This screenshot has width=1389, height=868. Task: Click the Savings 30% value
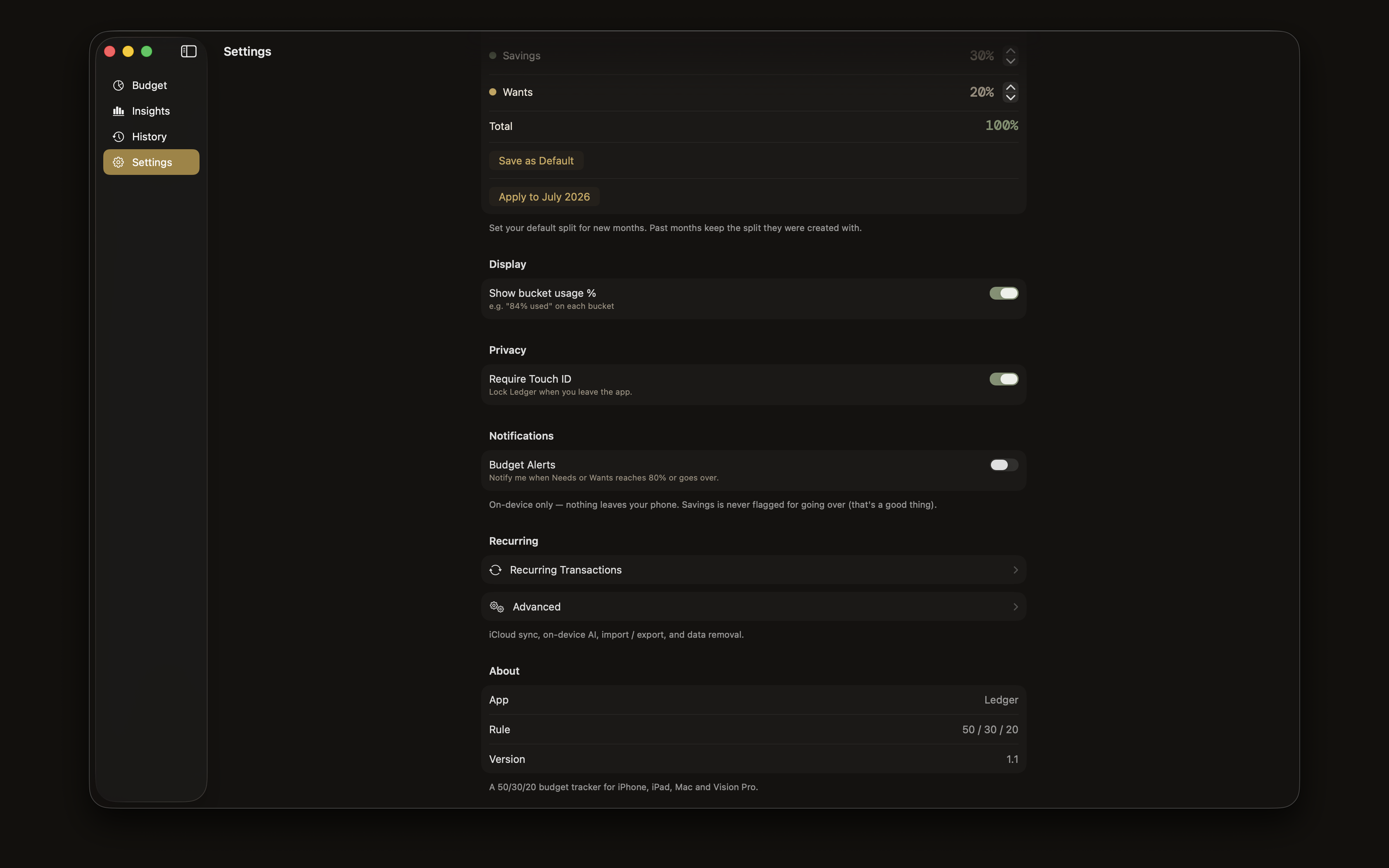[x=981, y=55]
